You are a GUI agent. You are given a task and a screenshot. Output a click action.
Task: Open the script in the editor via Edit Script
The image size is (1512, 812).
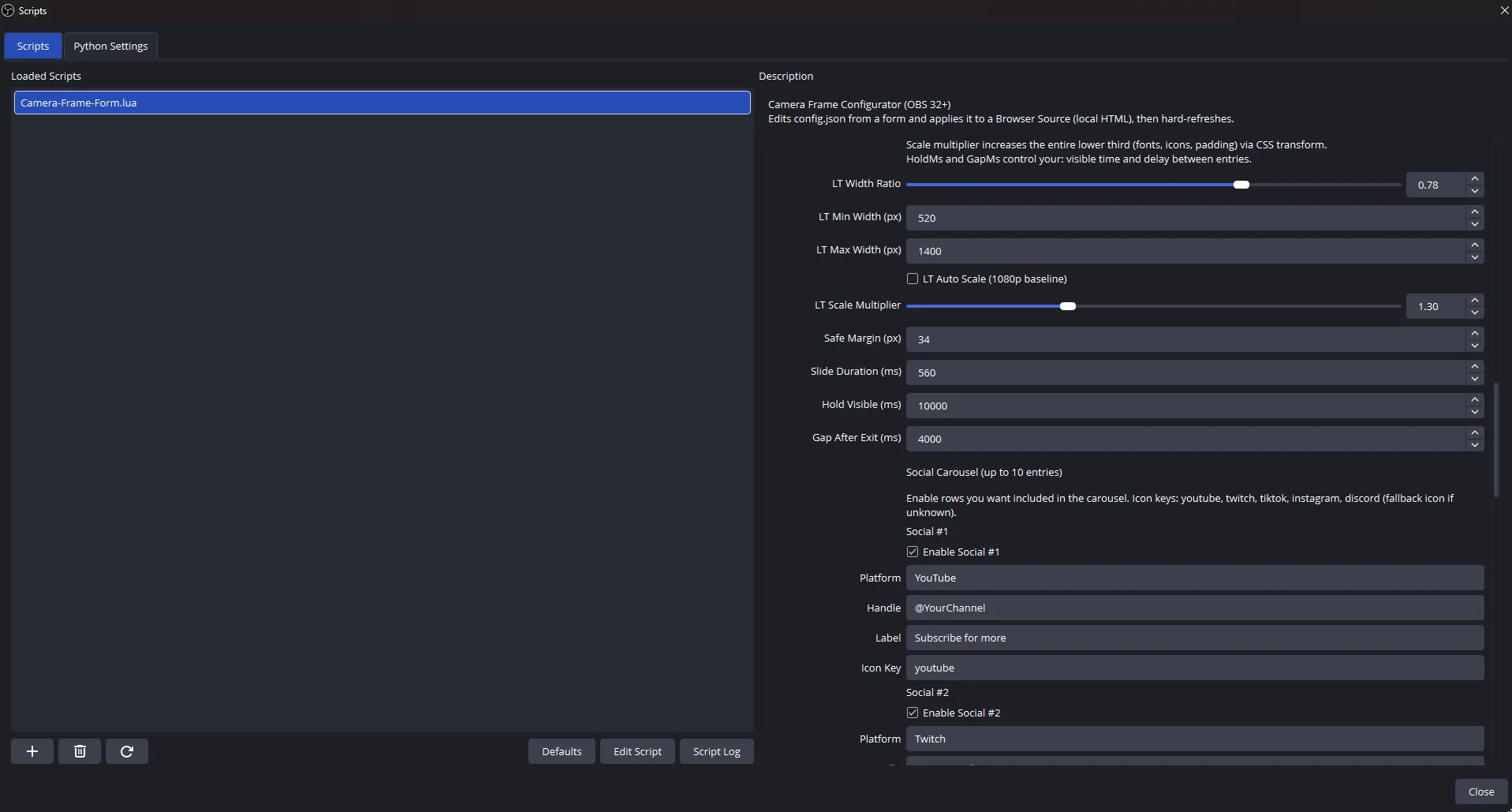[637, 750]
